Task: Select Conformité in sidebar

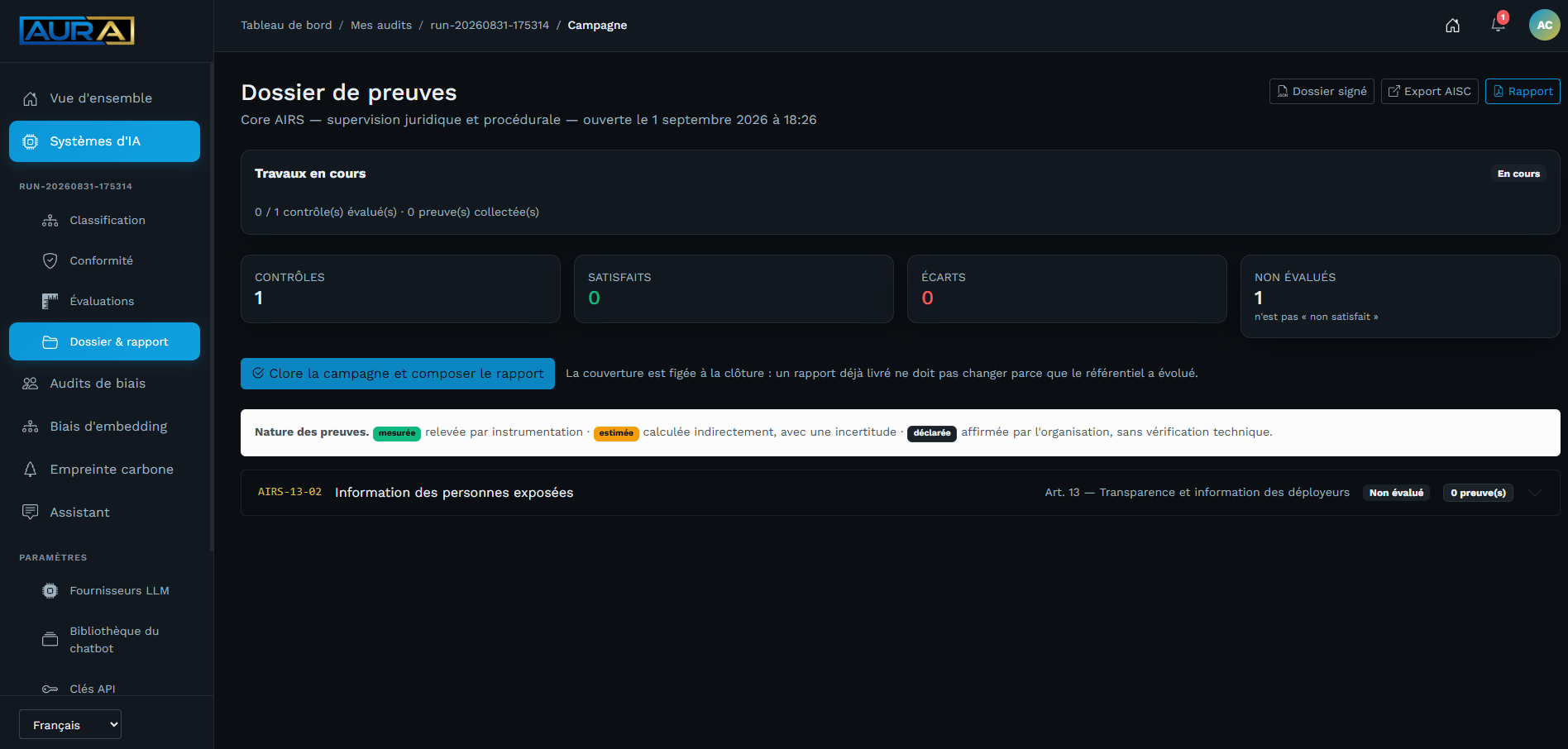Action: click(x=104, y=261)
